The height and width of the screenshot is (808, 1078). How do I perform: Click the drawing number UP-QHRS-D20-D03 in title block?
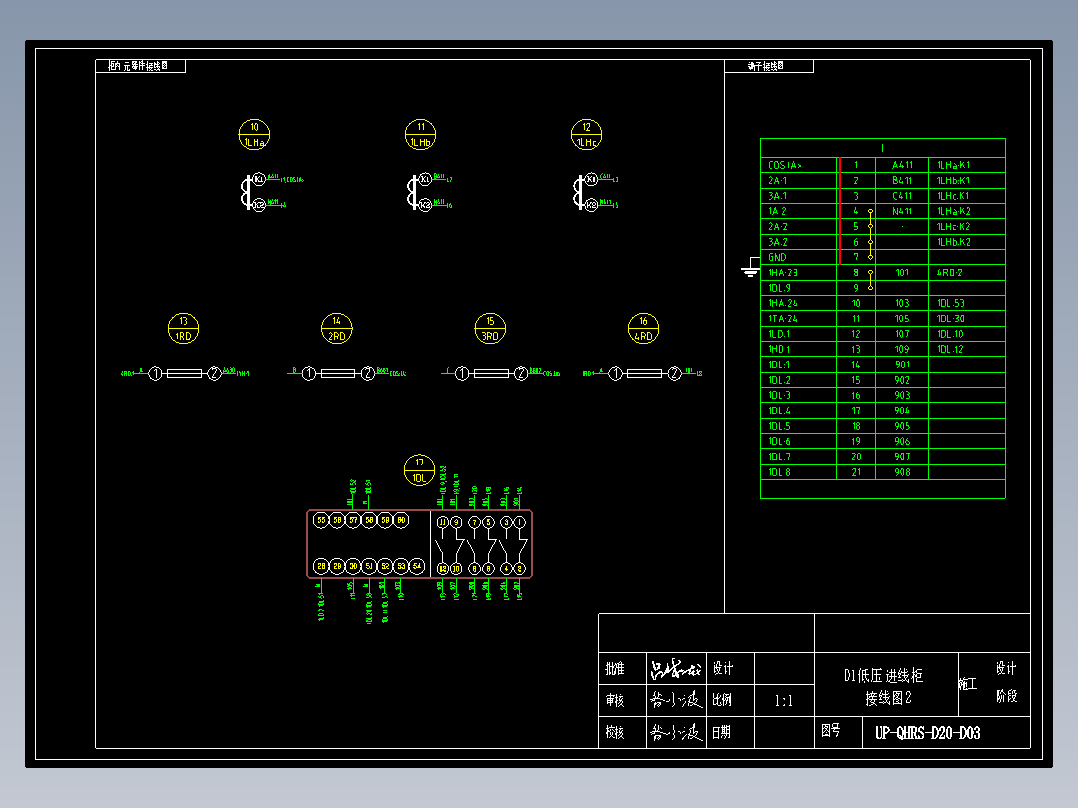pos(927,733)
